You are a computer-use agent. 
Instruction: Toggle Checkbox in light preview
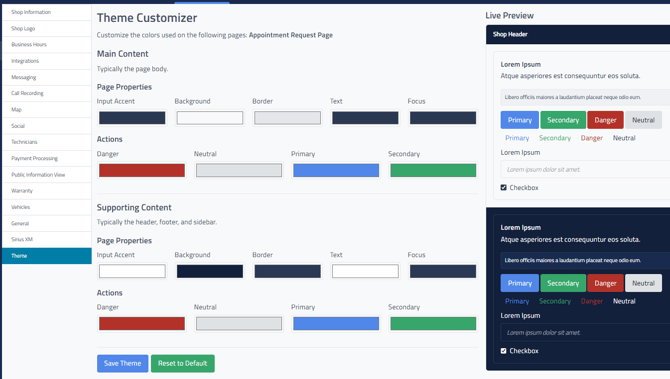coord(503,188)
